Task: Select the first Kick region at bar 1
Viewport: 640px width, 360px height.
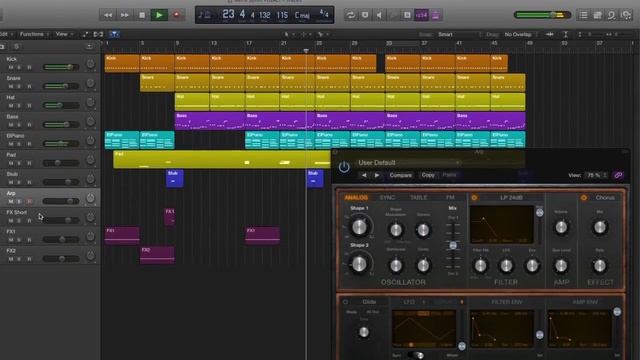Action: (122, 63)
